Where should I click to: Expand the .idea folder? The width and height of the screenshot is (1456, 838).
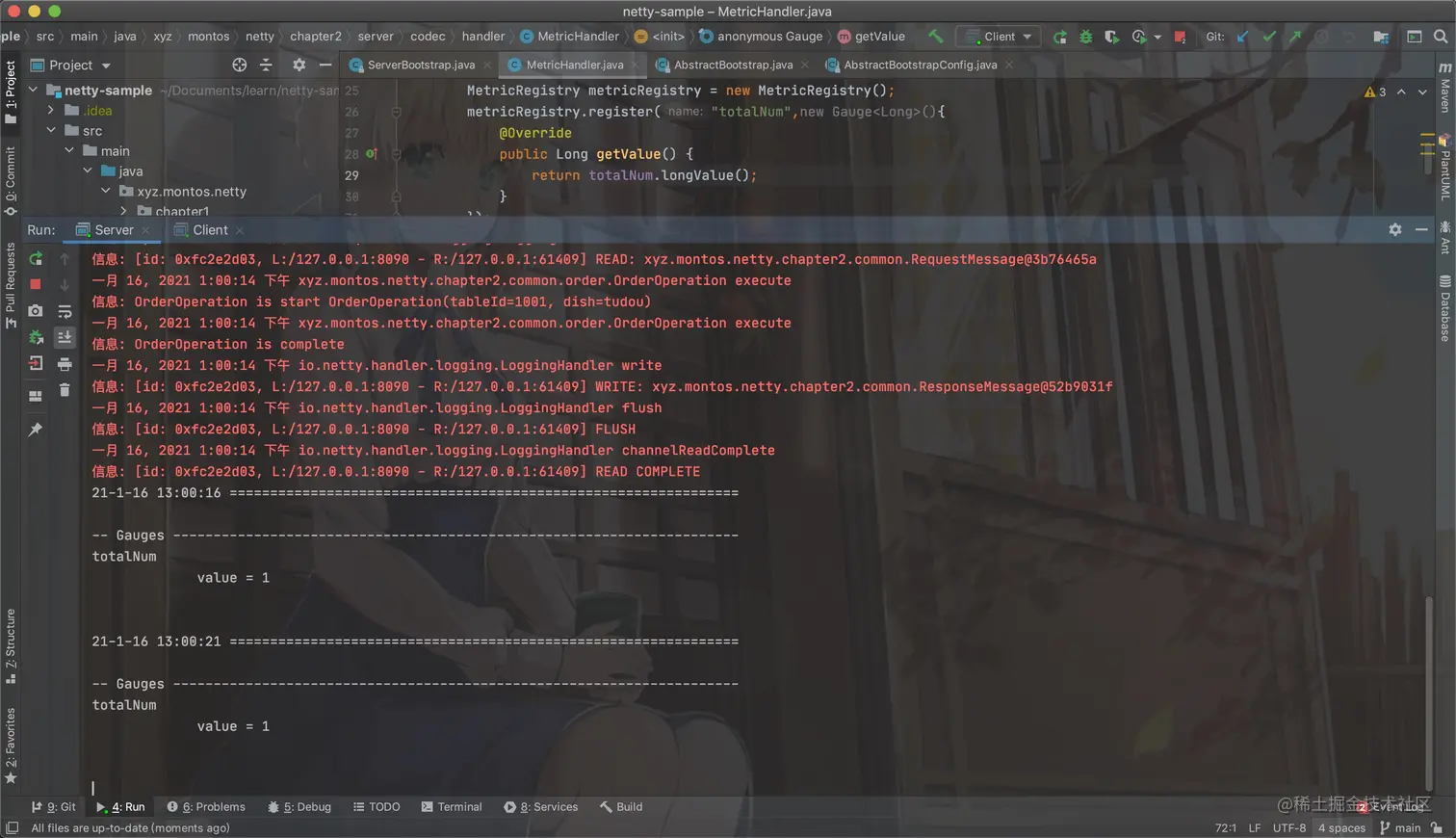point(51,110)
